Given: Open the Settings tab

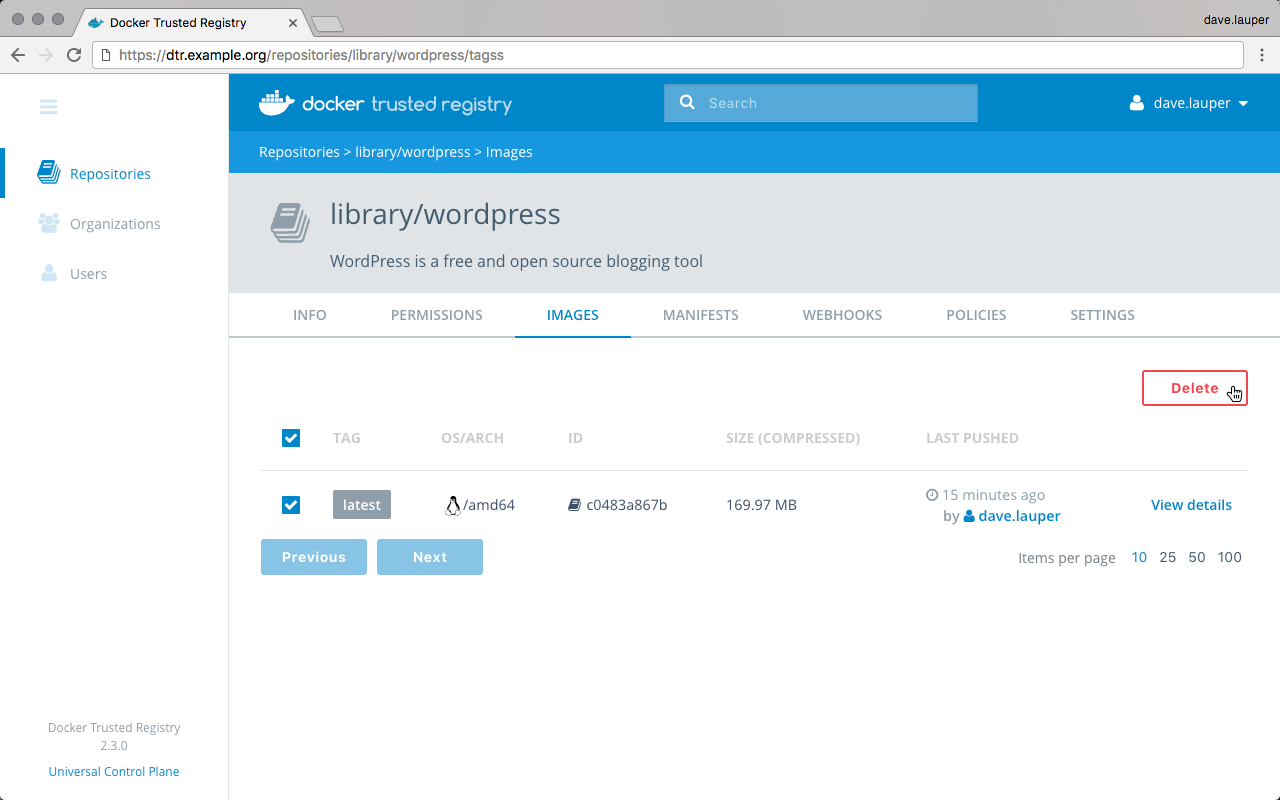Looking at the screenshot, I should click(1102, 315).
